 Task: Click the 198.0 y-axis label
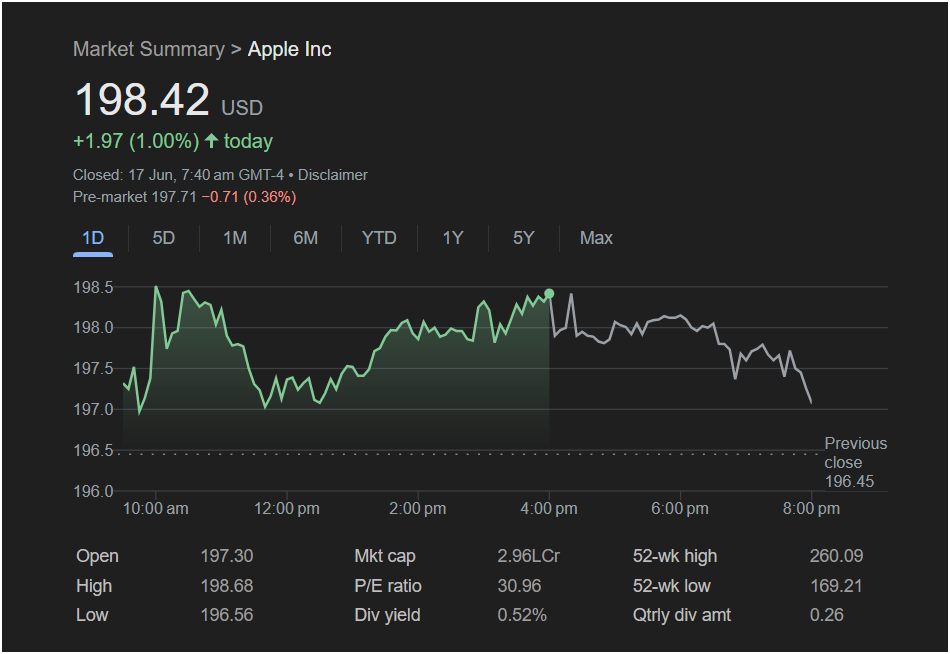(x=93, y=328)
